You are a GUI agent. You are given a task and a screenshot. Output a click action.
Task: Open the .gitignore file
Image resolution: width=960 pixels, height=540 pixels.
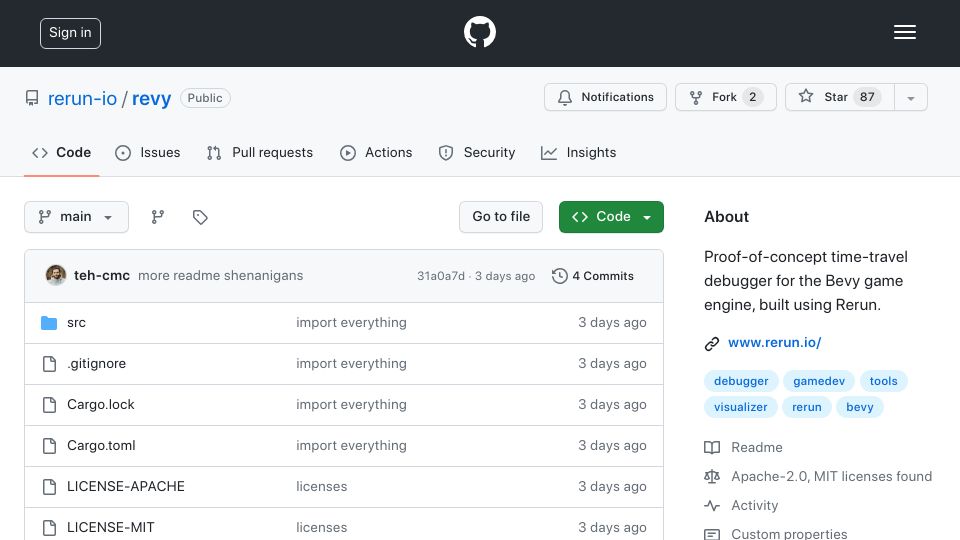pos(97,364)
